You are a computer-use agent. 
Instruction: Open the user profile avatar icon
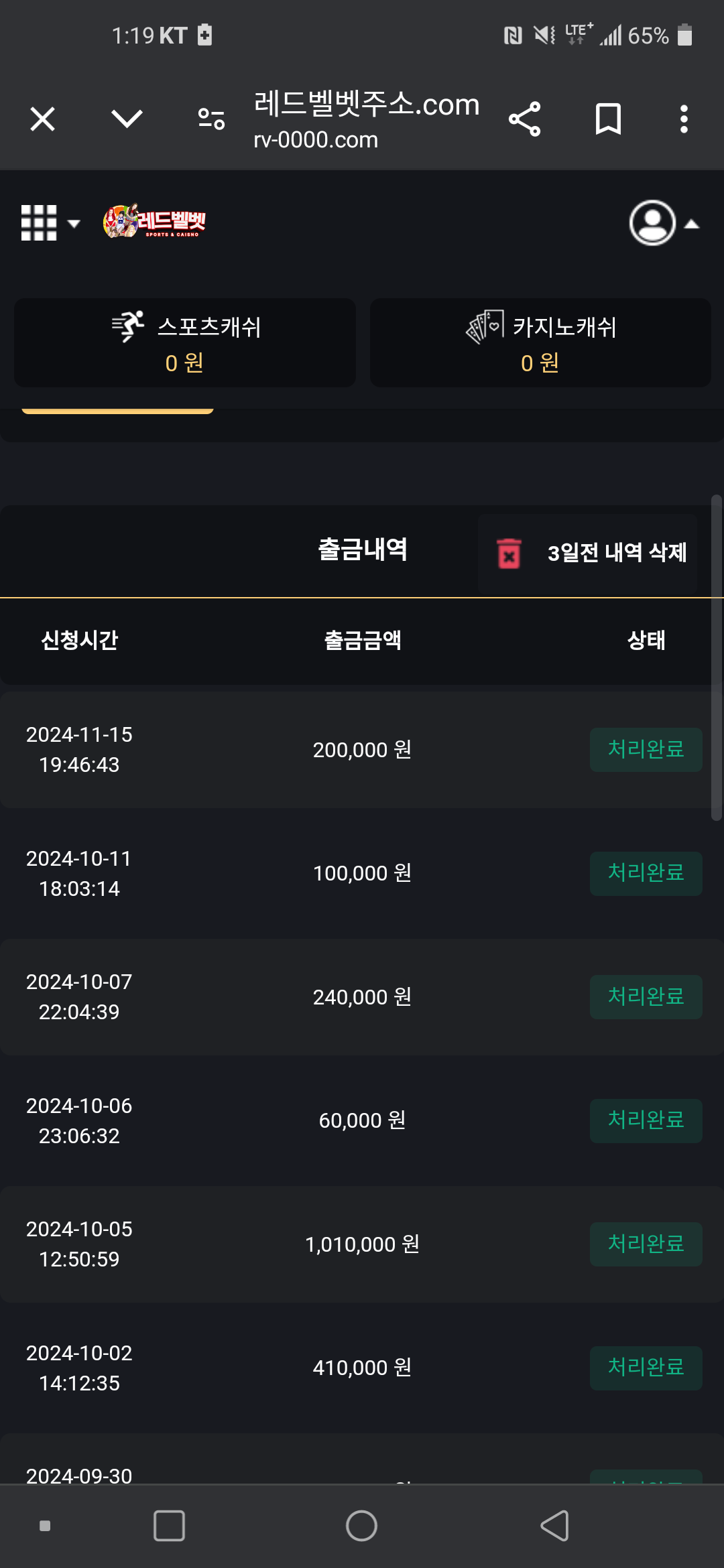click(x=652, y=222)
